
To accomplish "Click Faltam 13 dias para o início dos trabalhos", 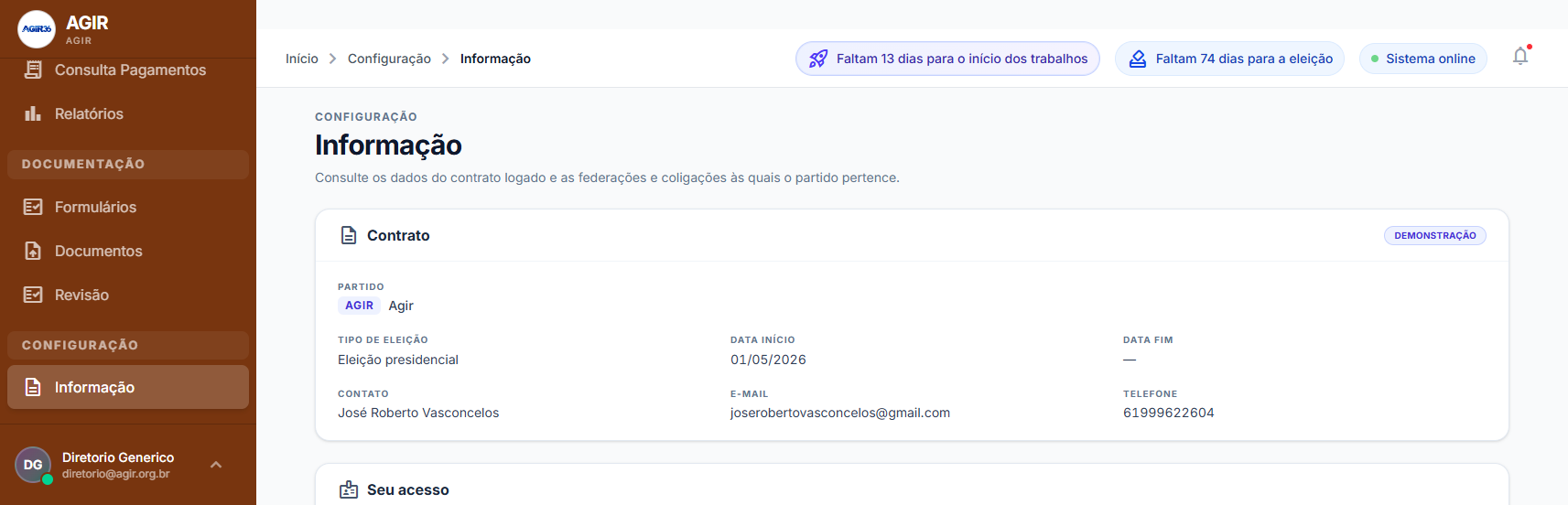I will (x=947, y=59).
